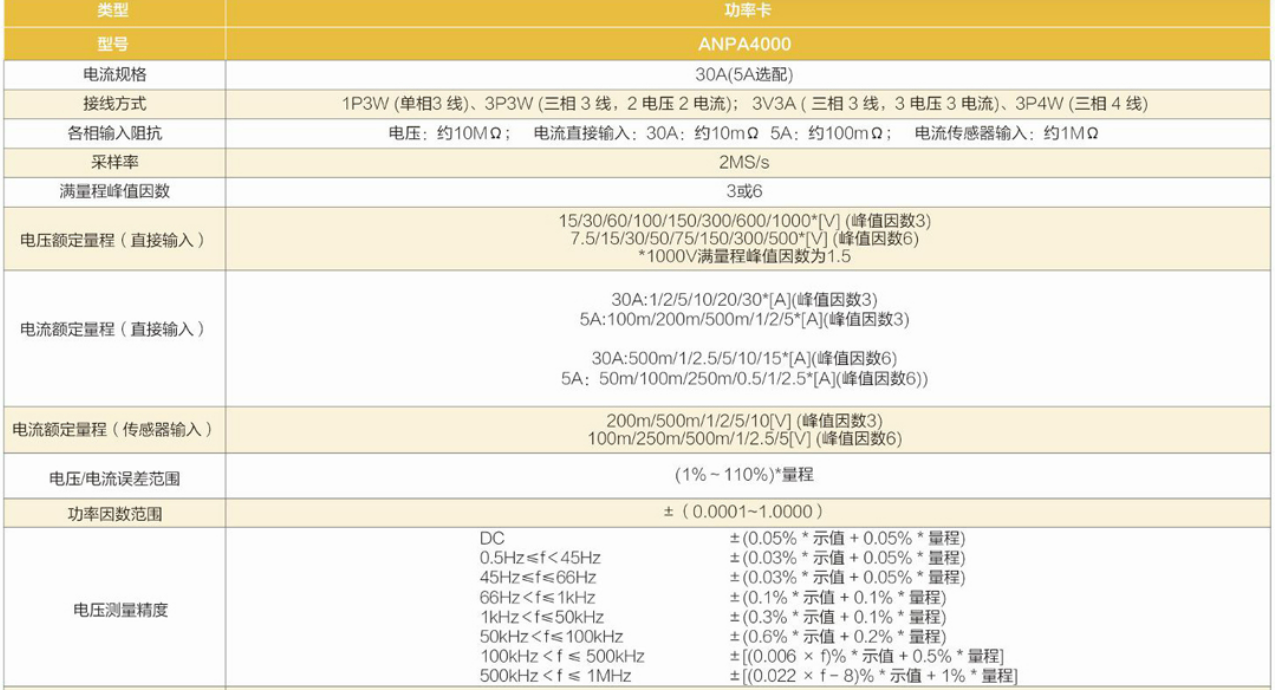This screenshot has width=1275, height=690.
Task: Select the 电流规格 row label
Action: (x=113, y=75)
